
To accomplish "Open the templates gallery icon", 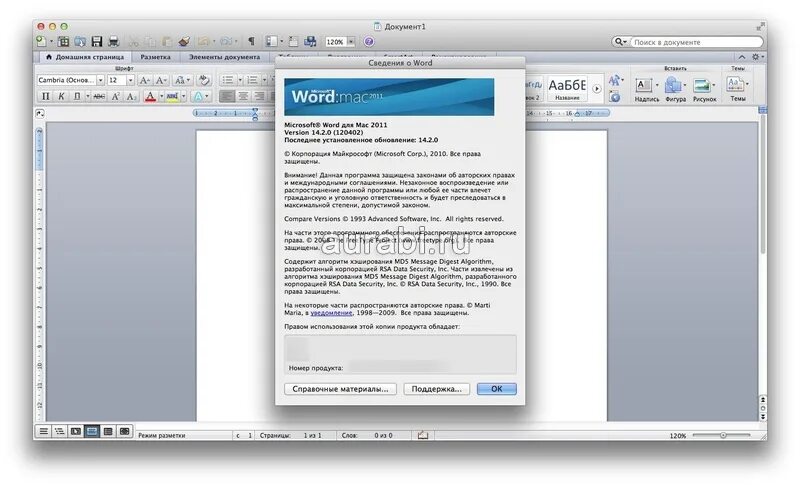I will (x=64, y=41).
